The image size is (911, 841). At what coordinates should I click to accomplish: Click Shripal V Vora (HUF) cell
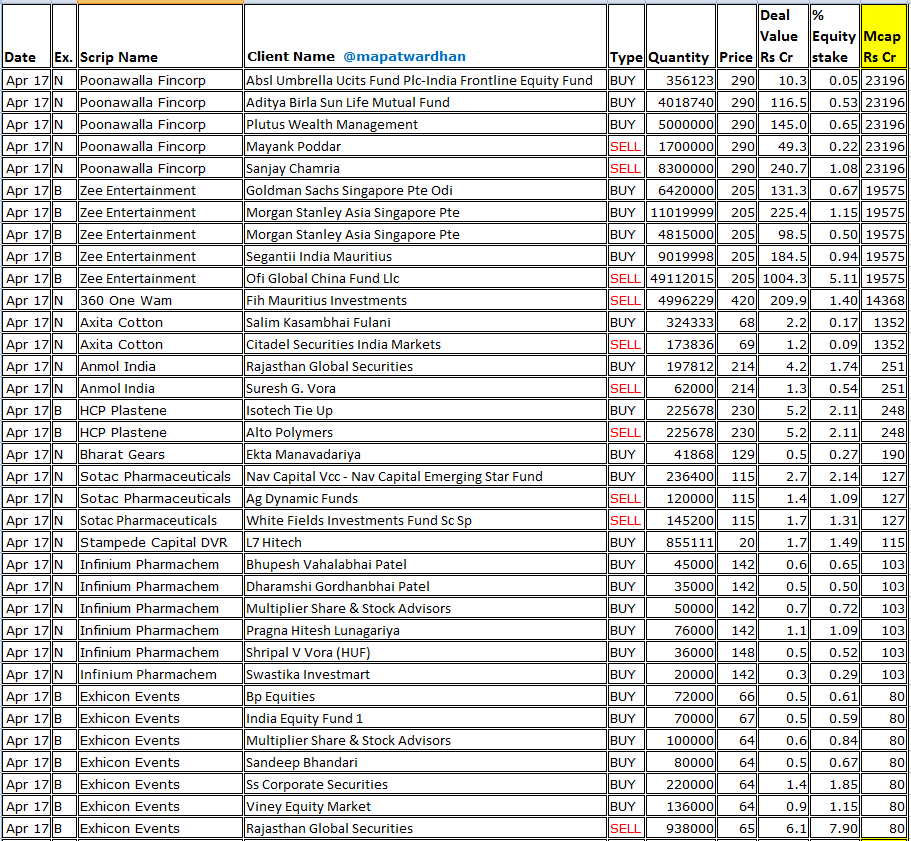(425, 652)
